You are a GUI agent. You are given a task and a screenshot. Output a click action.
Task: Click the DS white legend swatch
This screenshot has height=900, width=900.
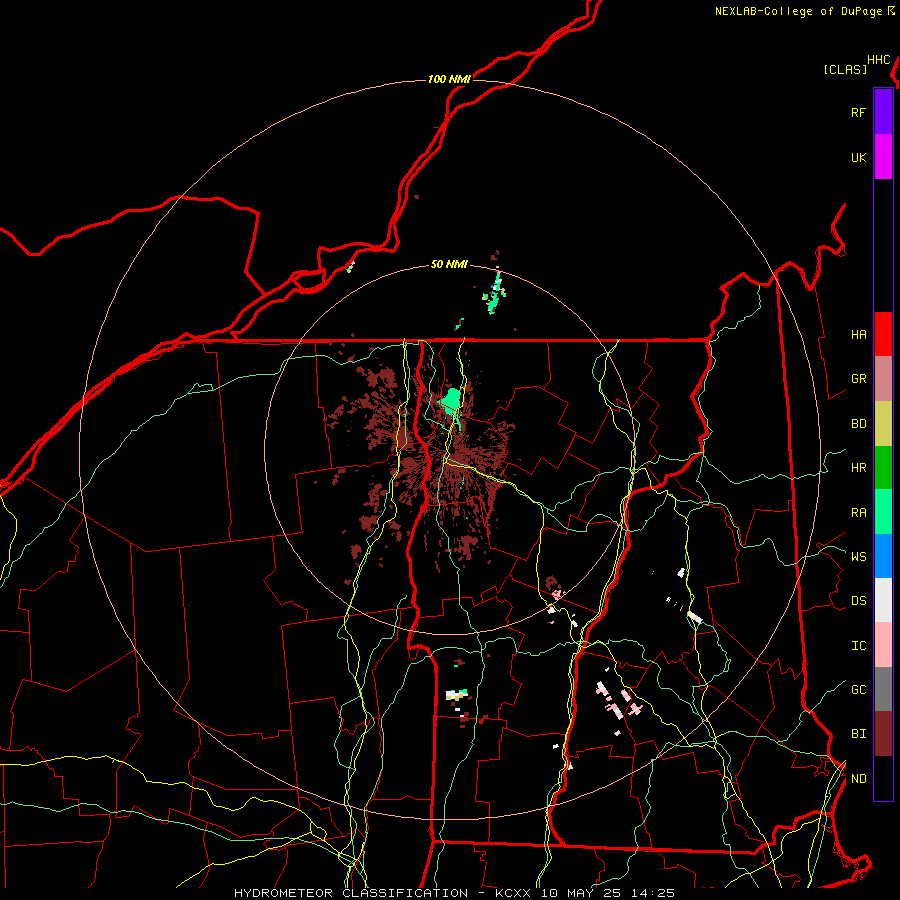point(883,600)
